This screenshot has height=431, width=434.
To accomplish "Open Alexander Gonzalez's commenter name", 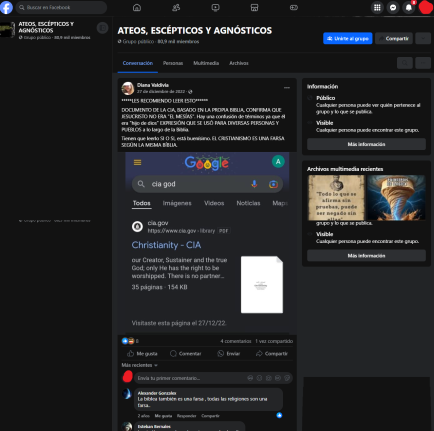I will click(157, 393).
